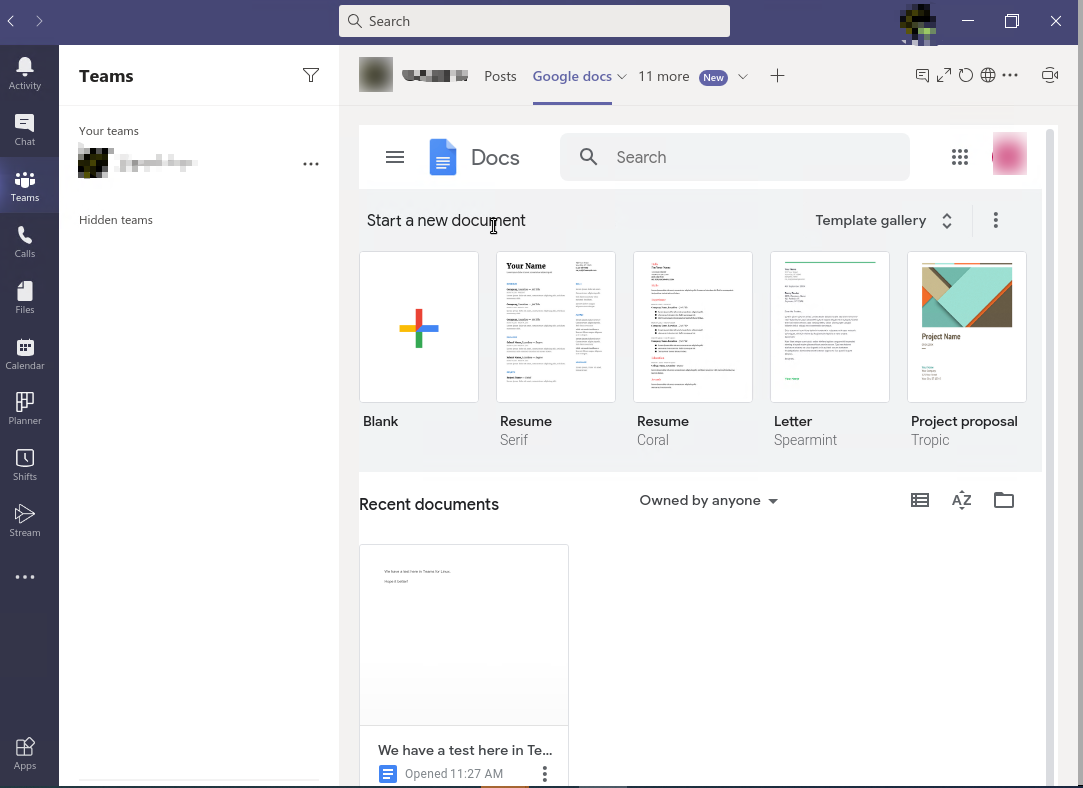Choose the Resume Coral template
The image size is (1083, 788).
693,327
